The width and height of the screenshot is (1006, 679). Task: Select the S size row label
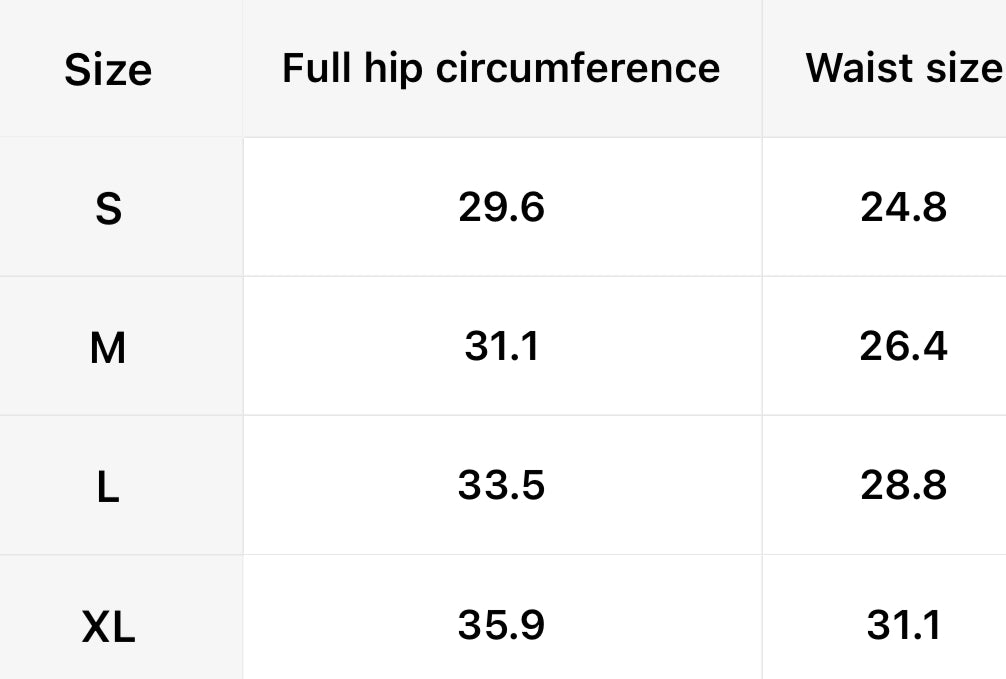108,209
